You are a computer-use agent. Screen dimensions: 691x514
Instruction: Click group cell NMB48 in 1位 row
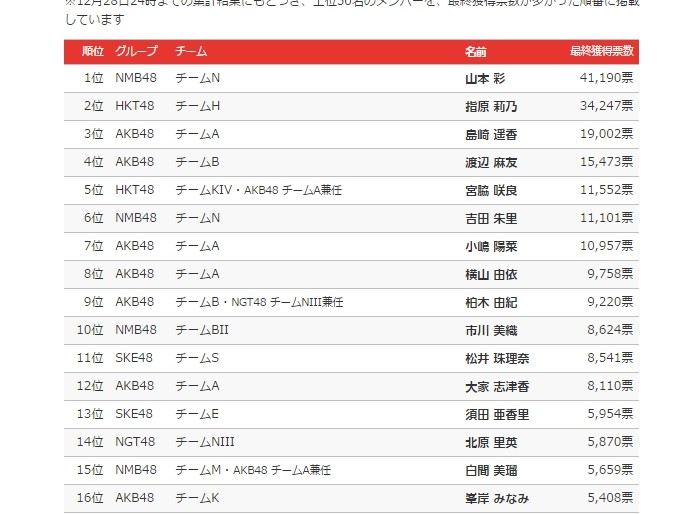pyautogui.click(x=136, y=78)
